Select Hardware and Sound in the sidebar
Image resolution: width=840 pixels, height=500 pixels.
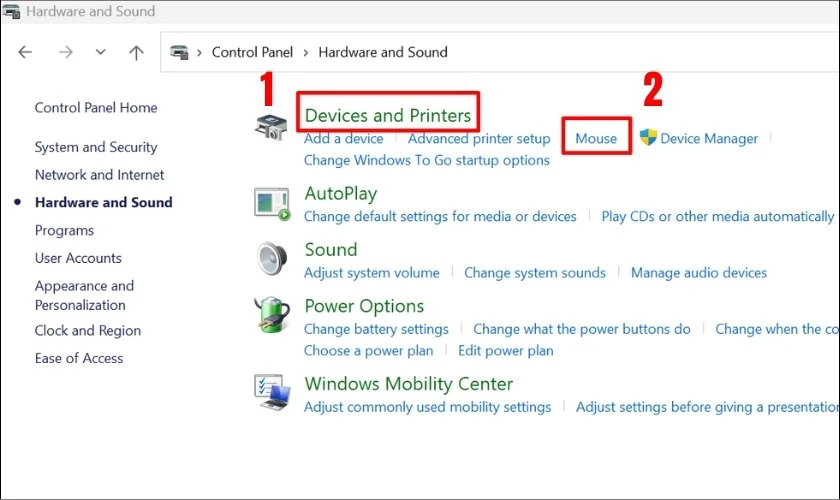click(103, 202)
